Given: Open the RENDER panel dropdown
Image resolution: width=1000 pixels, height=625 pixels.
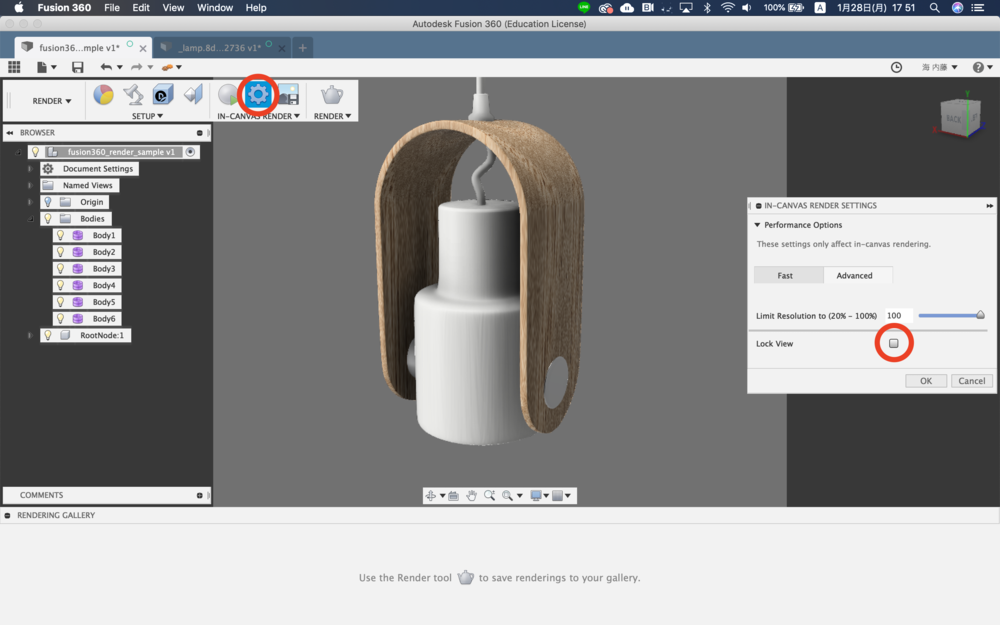Looking at the screenshot, I should (332, 116).
